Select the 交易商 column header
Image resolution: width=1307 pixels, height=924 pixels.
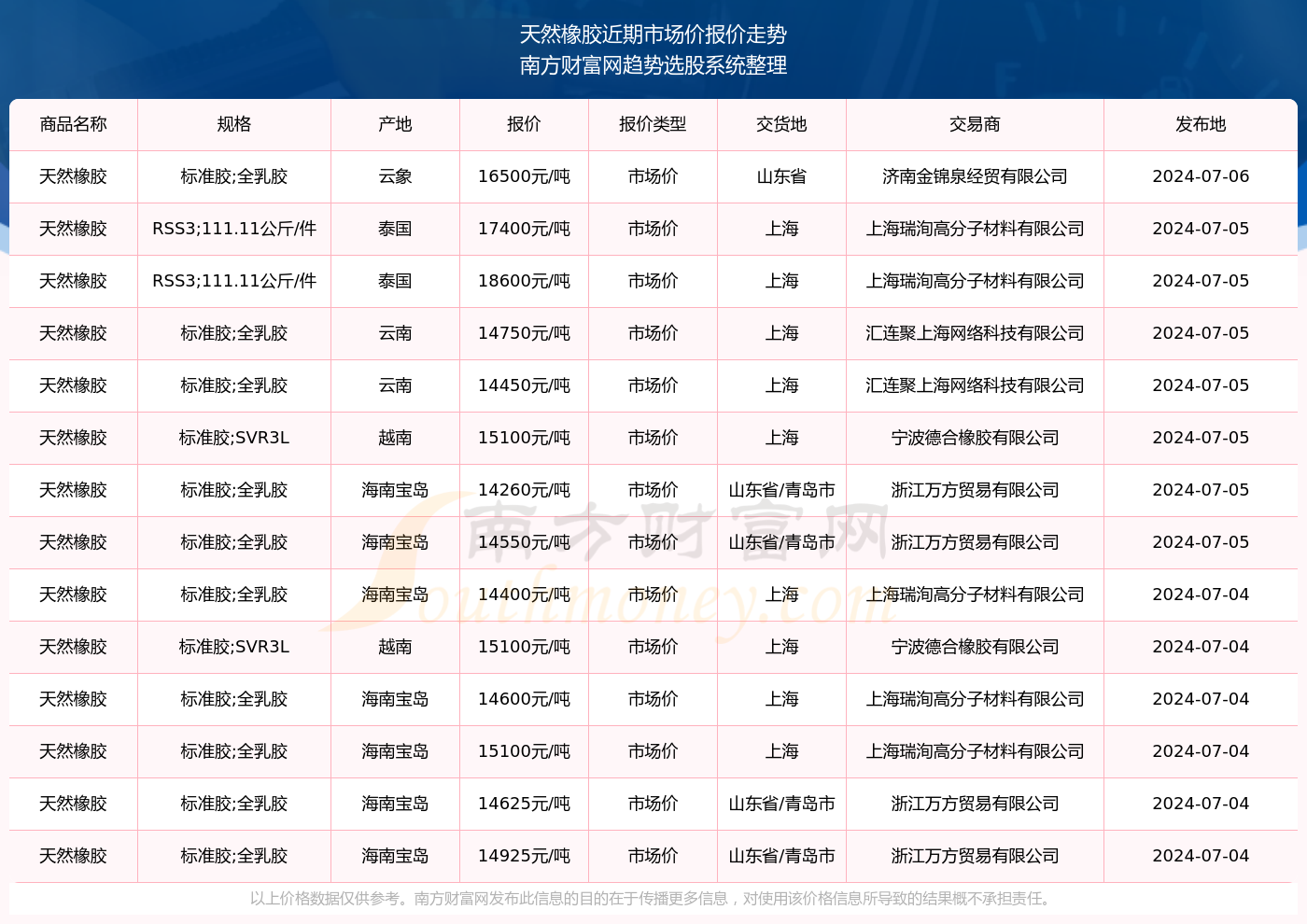coord(975,124)
